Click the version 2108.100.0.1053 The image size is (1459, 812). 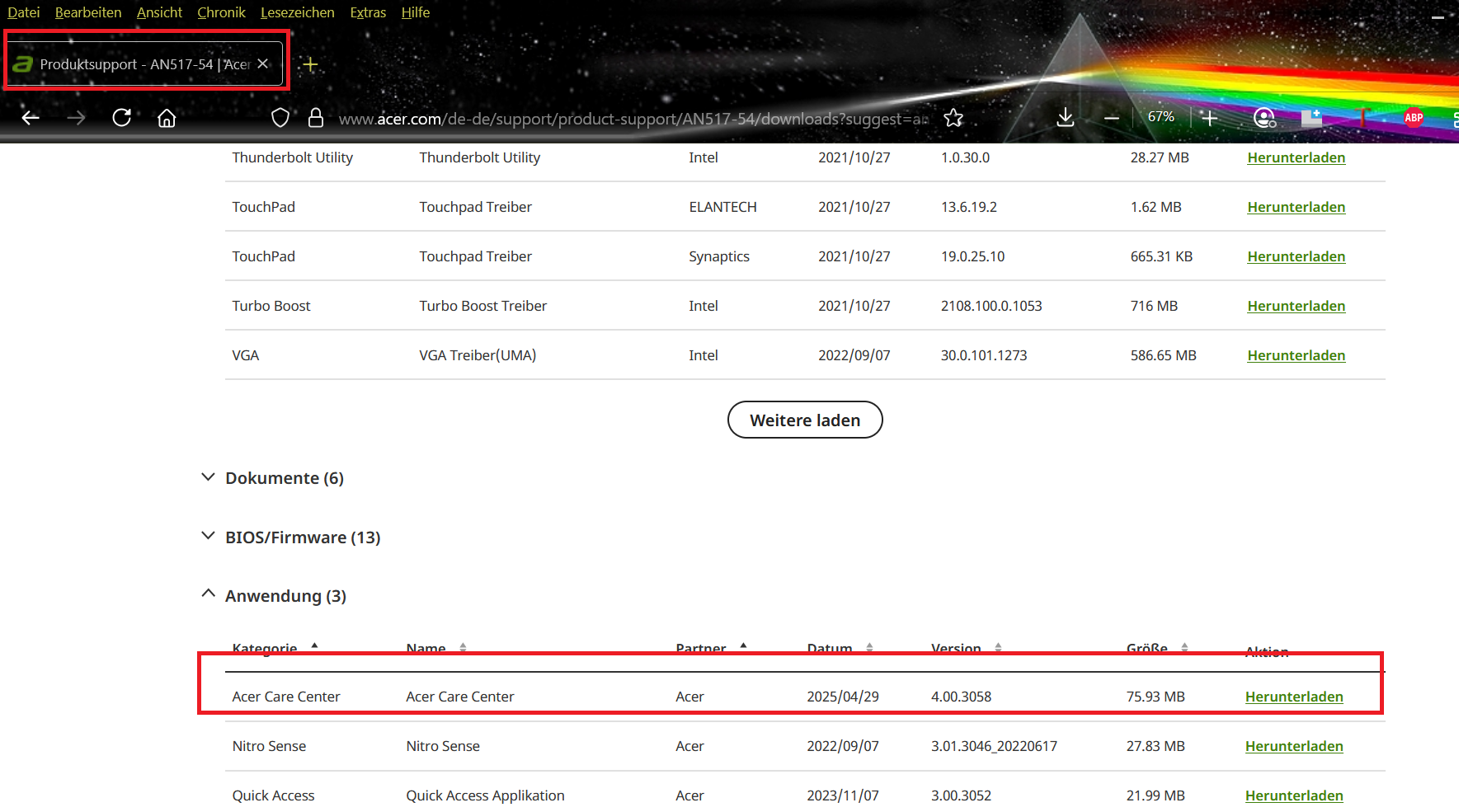coord(991,306)
